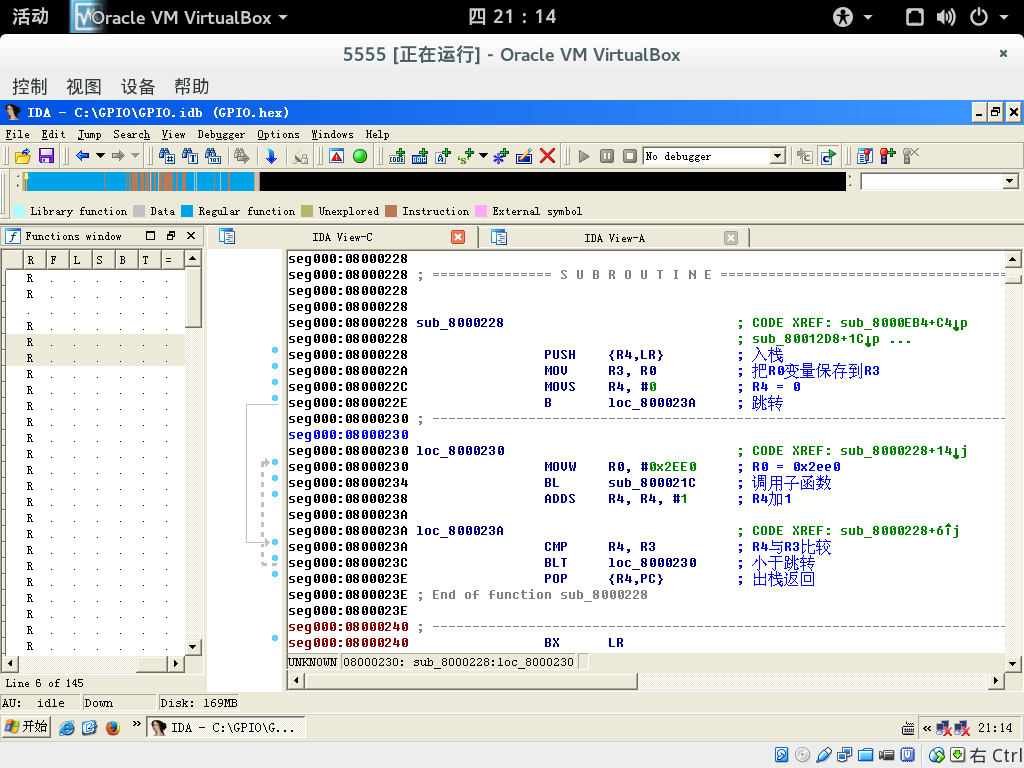Click the green circle toolbar icon
Viewport: 1024px width, 768px height.
pyautogui.click(x=360, y=156)
